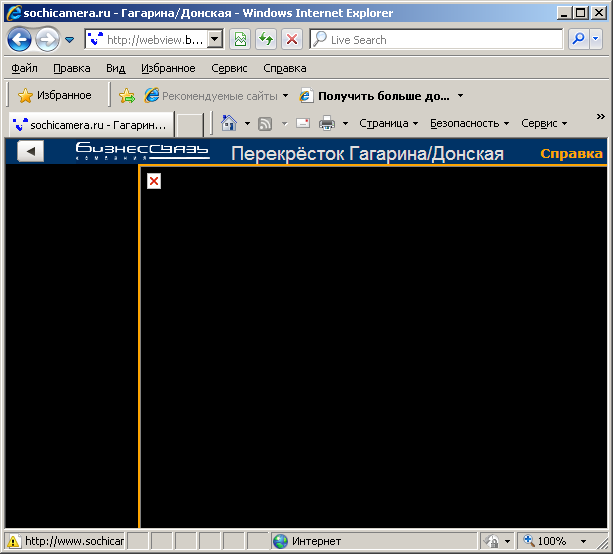Click the Stop loading red X icon
This screenshot has height=554, width=613.
(x=291, y=40)
